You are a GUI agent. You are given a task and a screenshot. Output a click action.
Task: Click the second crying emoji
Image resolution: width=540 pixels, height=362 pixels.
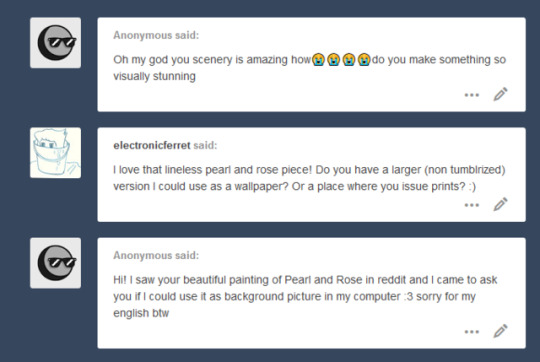(334, 60)
